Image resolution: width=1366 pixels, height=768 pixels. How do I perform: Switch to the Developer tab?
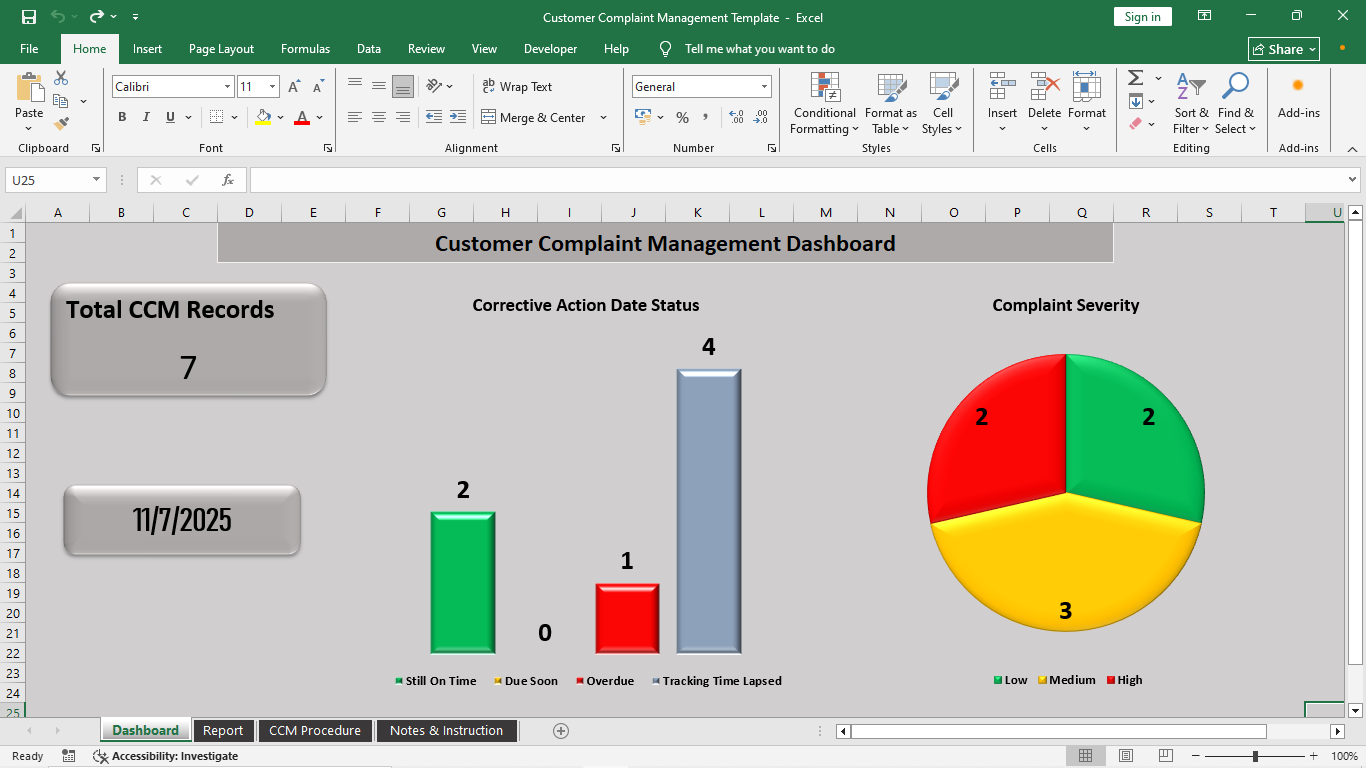[550, 49]
